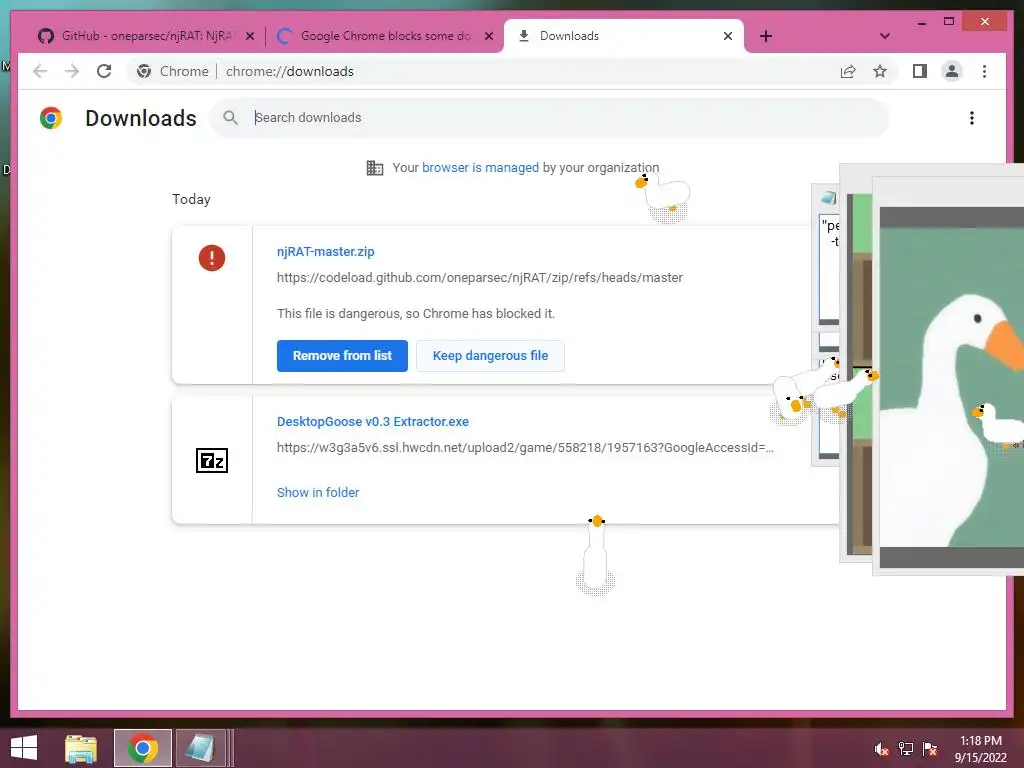
Task: Click the browser back arrow
Action: [x=40, y=71]
